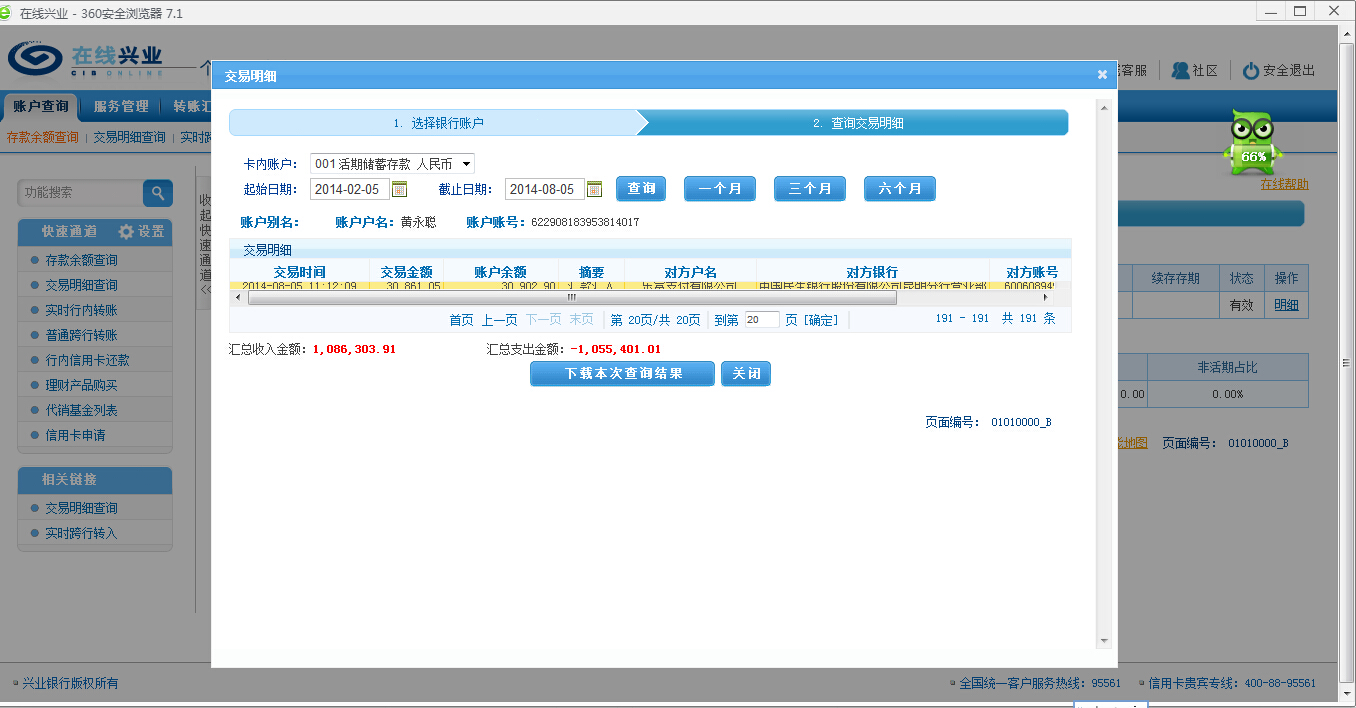
Task: Select the 三个月 date range button
Action: tap(810, 189)
